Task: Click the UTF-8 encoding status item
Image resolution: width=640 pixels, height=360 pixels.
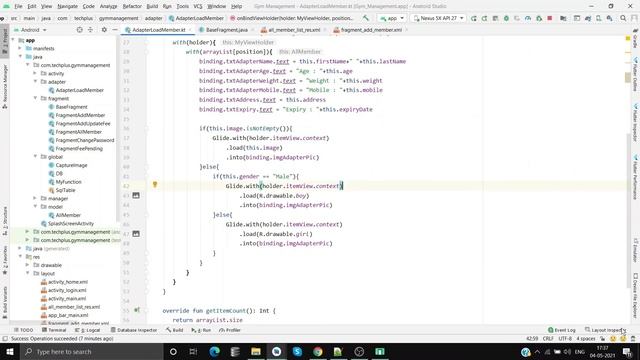Action: click(x=565, y=338)
